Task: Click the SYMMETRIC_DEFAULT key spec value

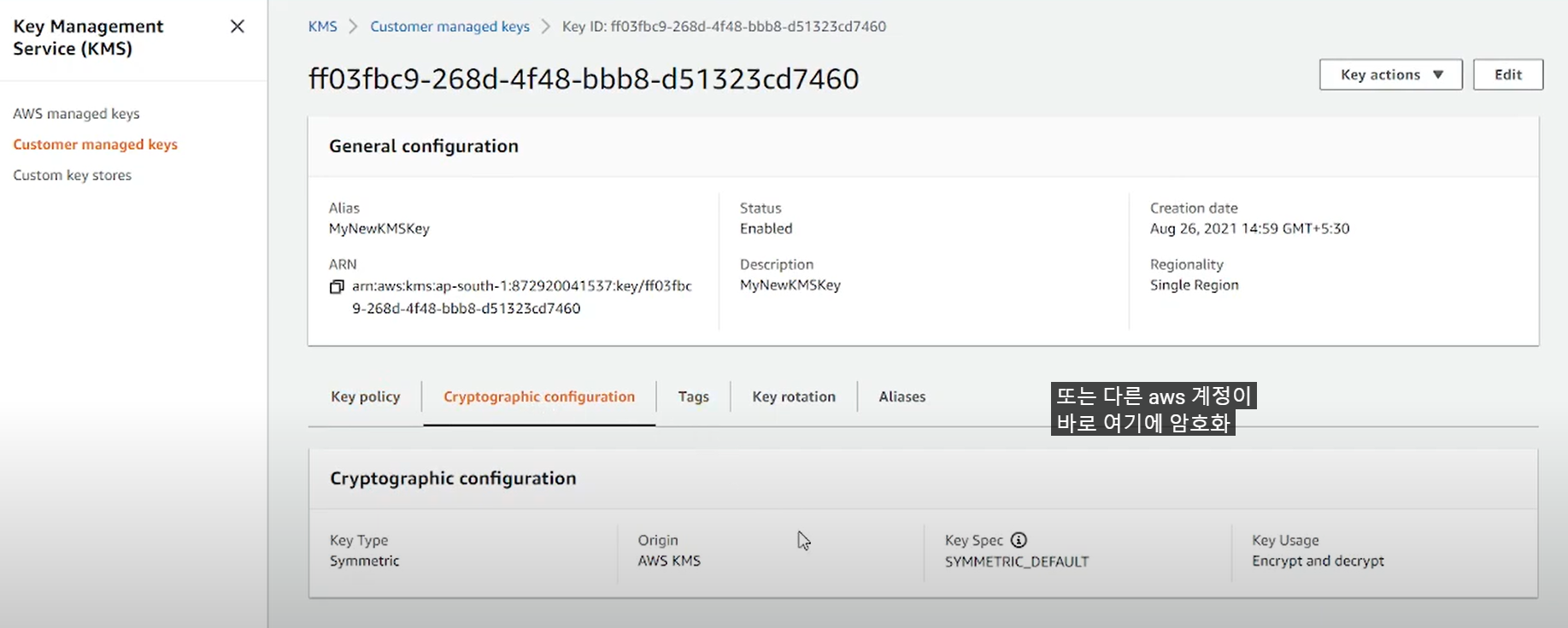Action: tap(1017, 561)
